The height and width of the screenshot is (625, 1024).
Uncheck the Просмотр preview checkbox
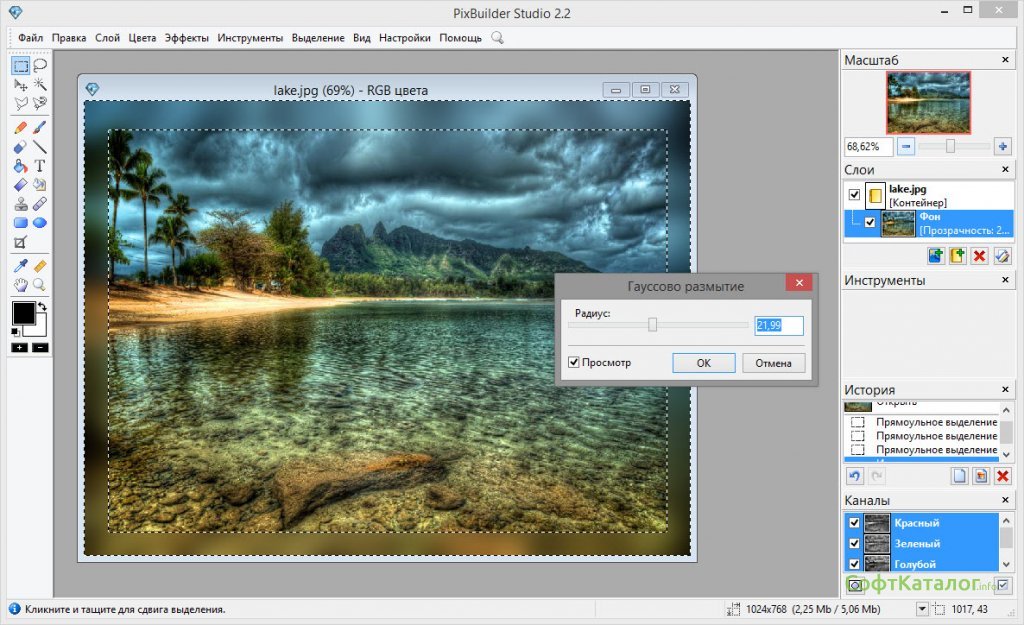point(573,362)
